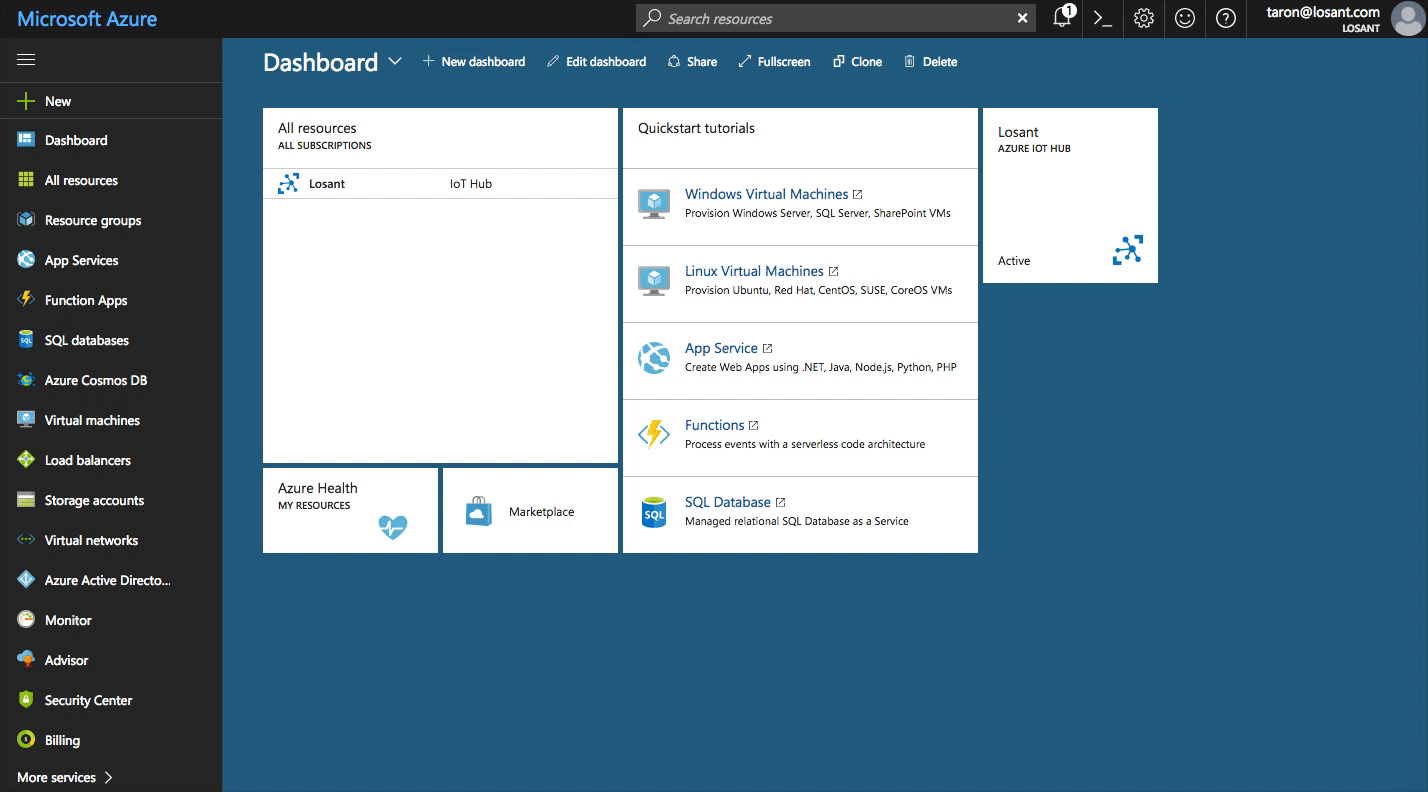This screenshot has width=1428, height=792.
Task: Open the Cloud Shell terminal icon
Action: coord(1102,18)
